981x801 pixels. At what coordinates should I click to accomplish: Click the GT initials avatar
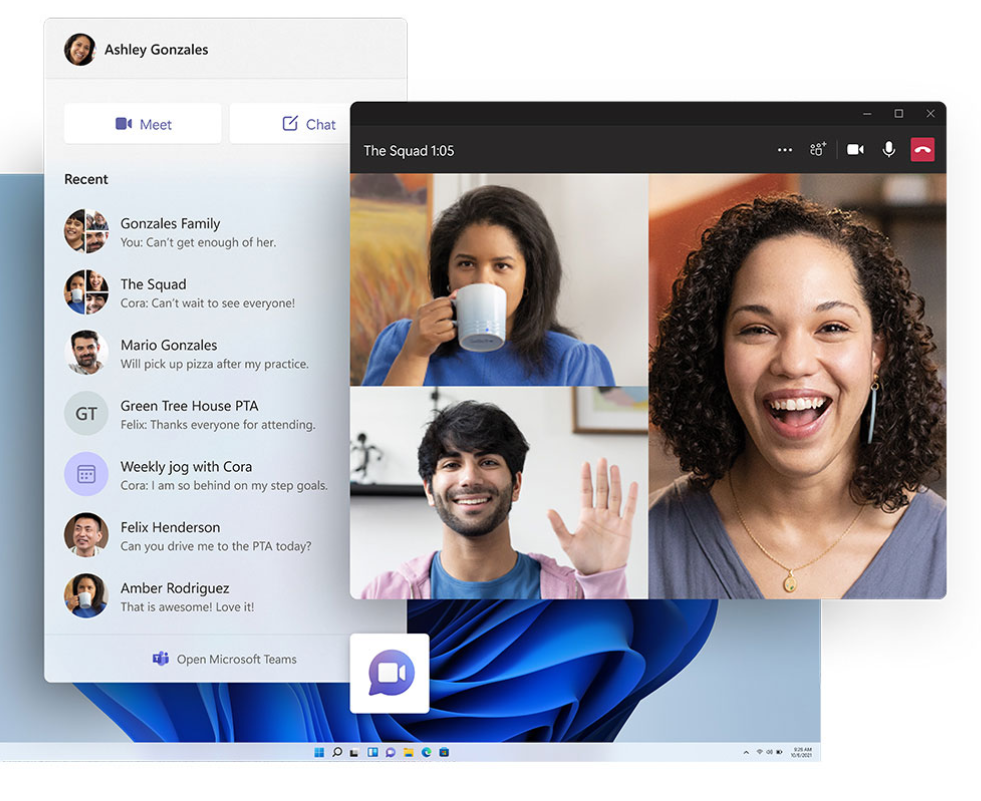click(86, 414)
